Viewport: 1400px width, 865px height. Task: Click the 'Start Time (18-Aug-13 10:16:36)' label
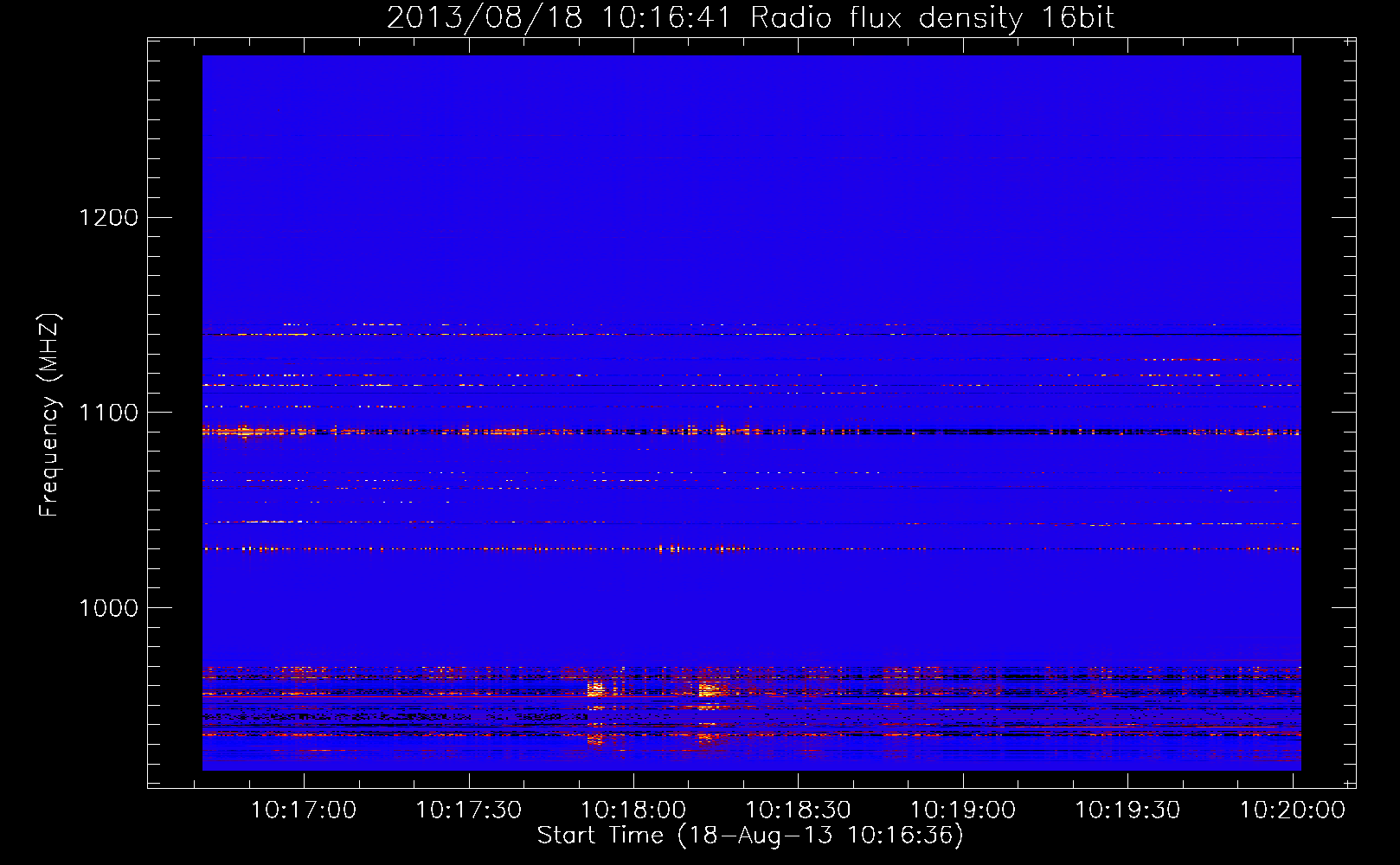pyautogui.click(x=750, y=836)
